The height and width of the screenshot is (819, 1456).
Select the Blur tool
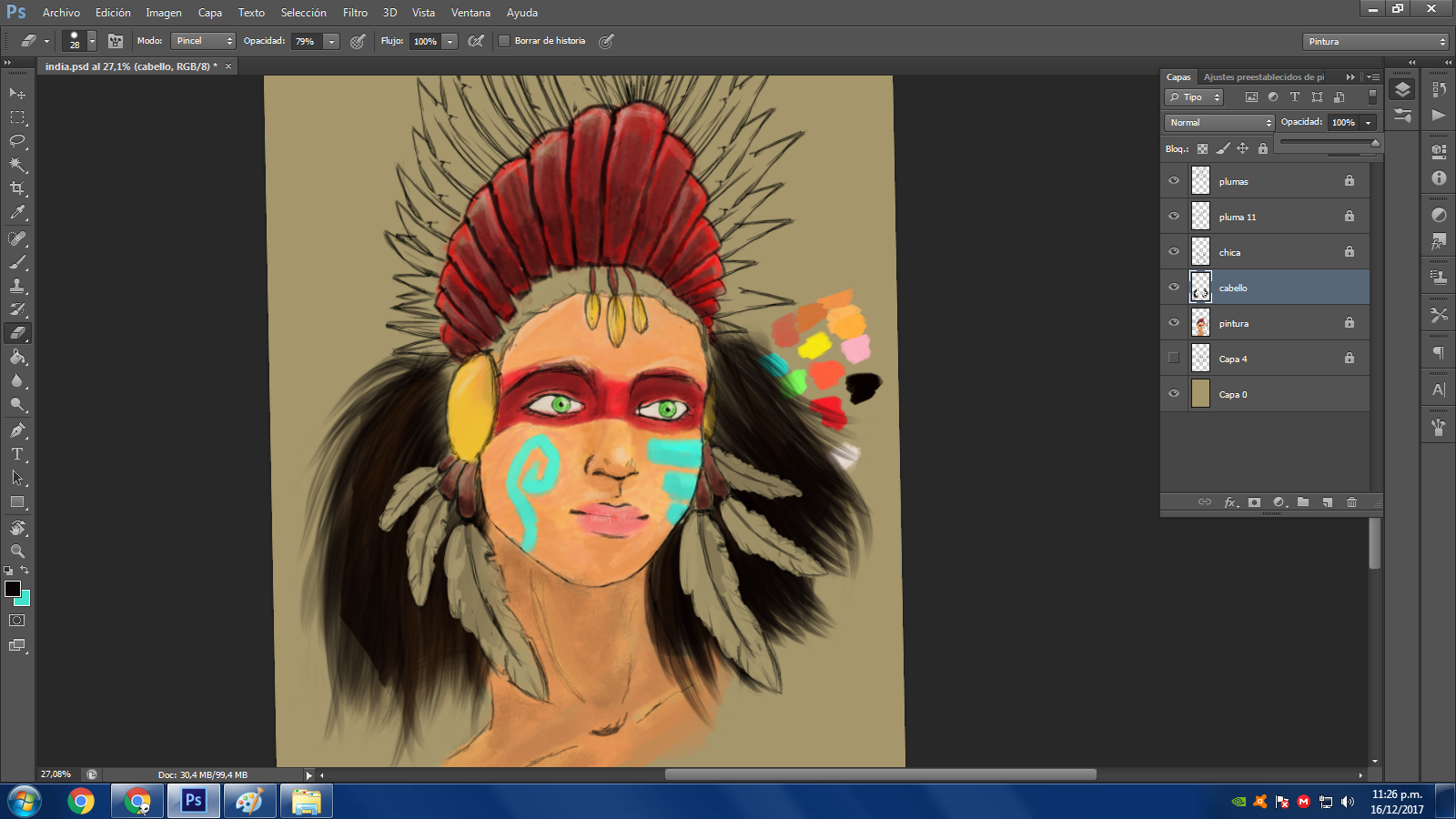pos(17,380)
